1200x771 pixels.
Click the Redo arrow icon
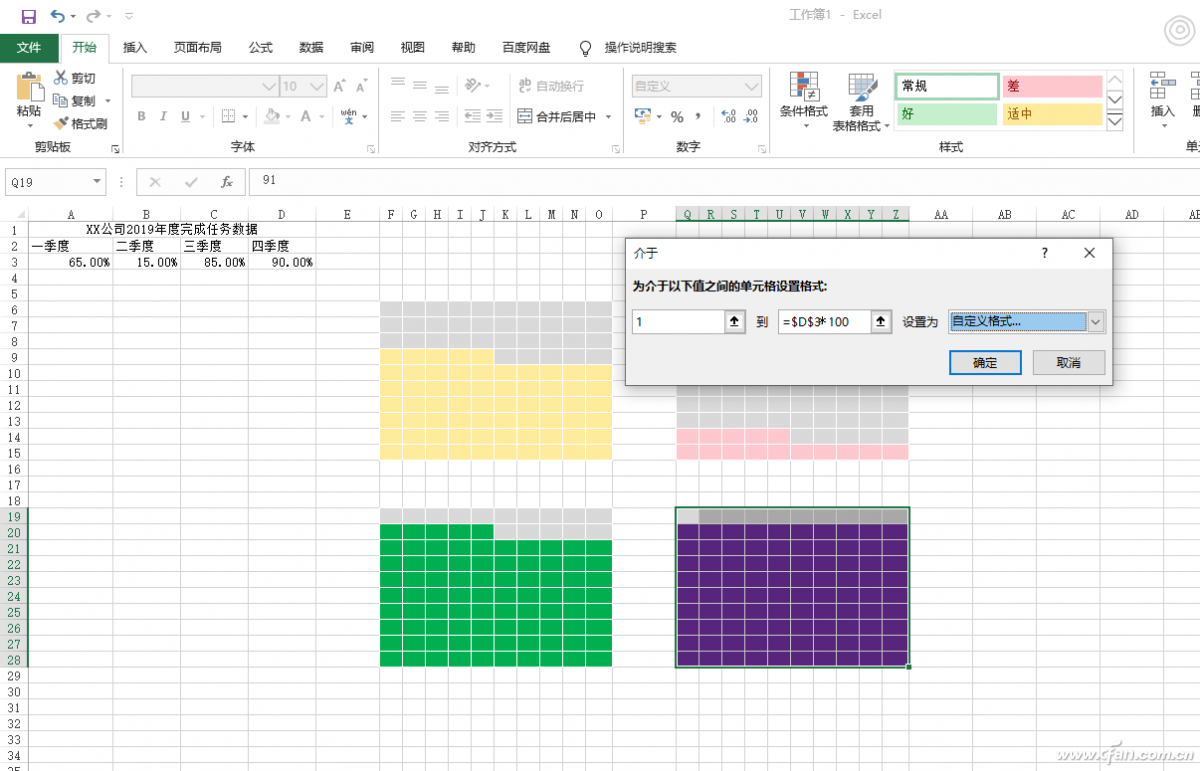(x=93, y=16)
